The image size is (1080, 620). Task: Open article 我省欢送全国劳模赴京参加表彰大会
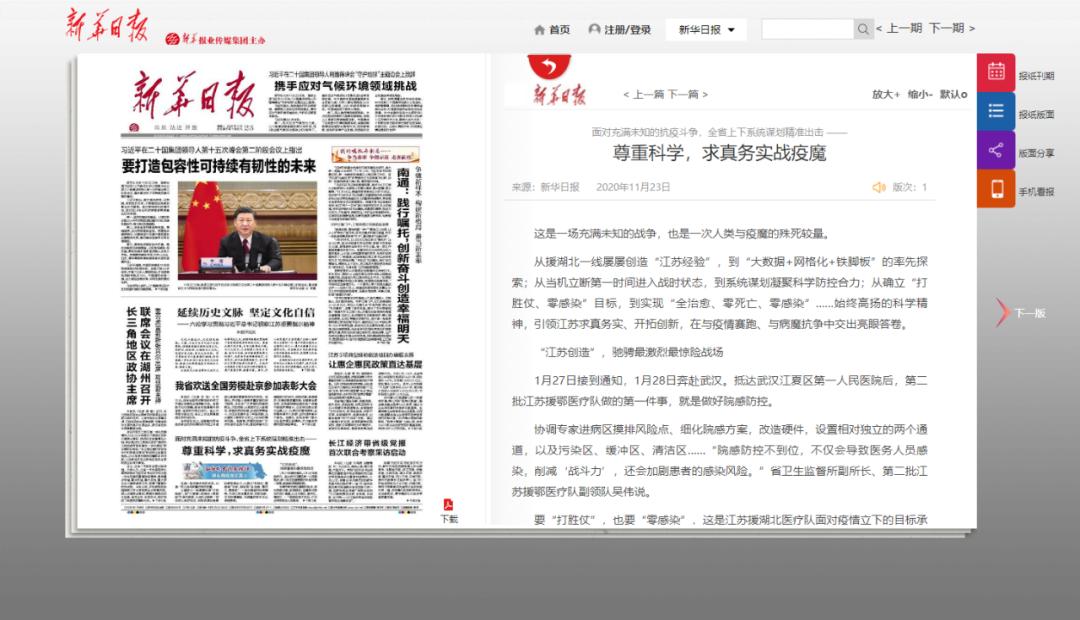tap(246, 386)
